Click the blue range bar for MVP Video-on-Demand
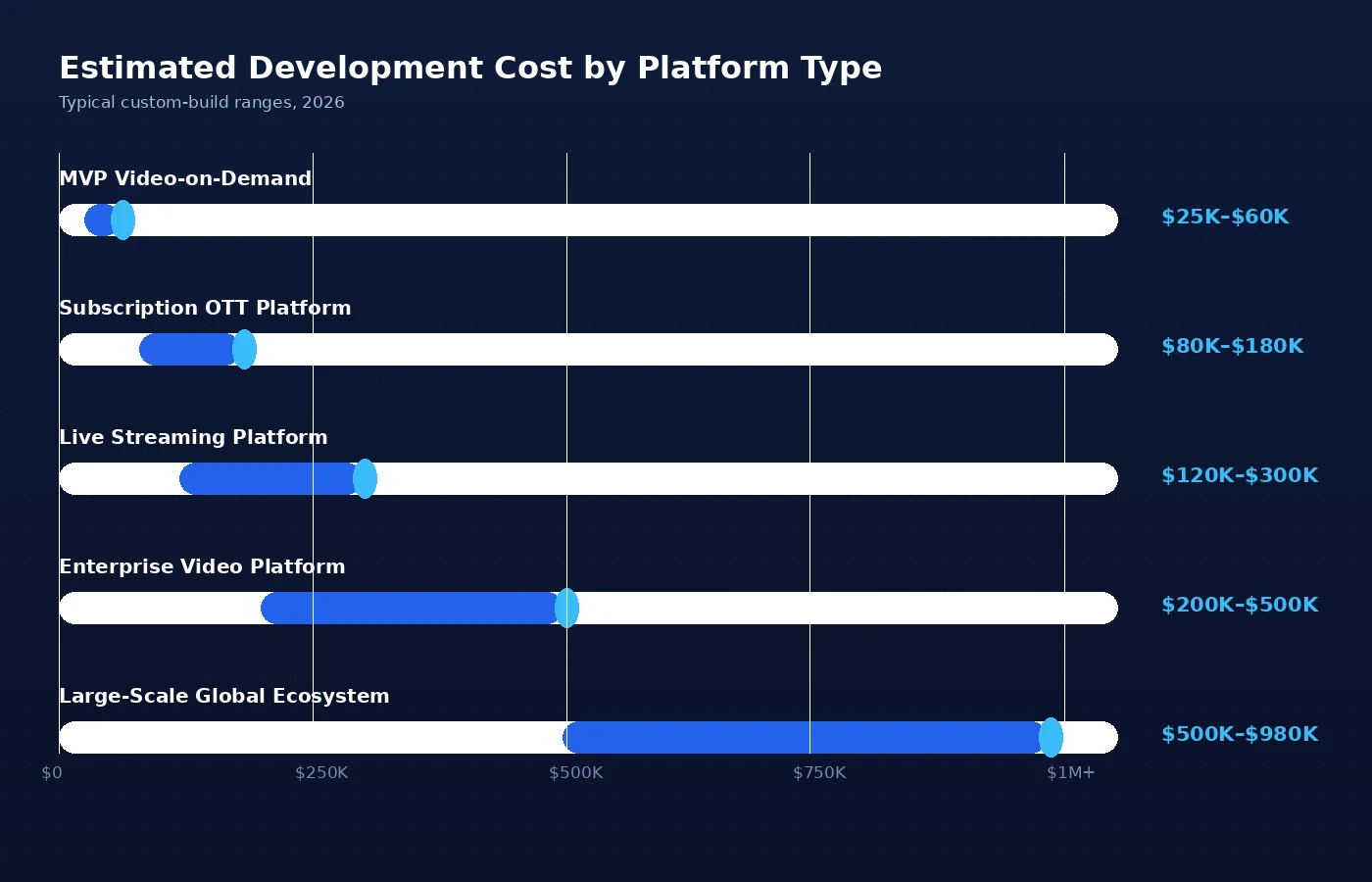Image resolution: width=1372 pixels, height=882 pixels. point(101,220)
